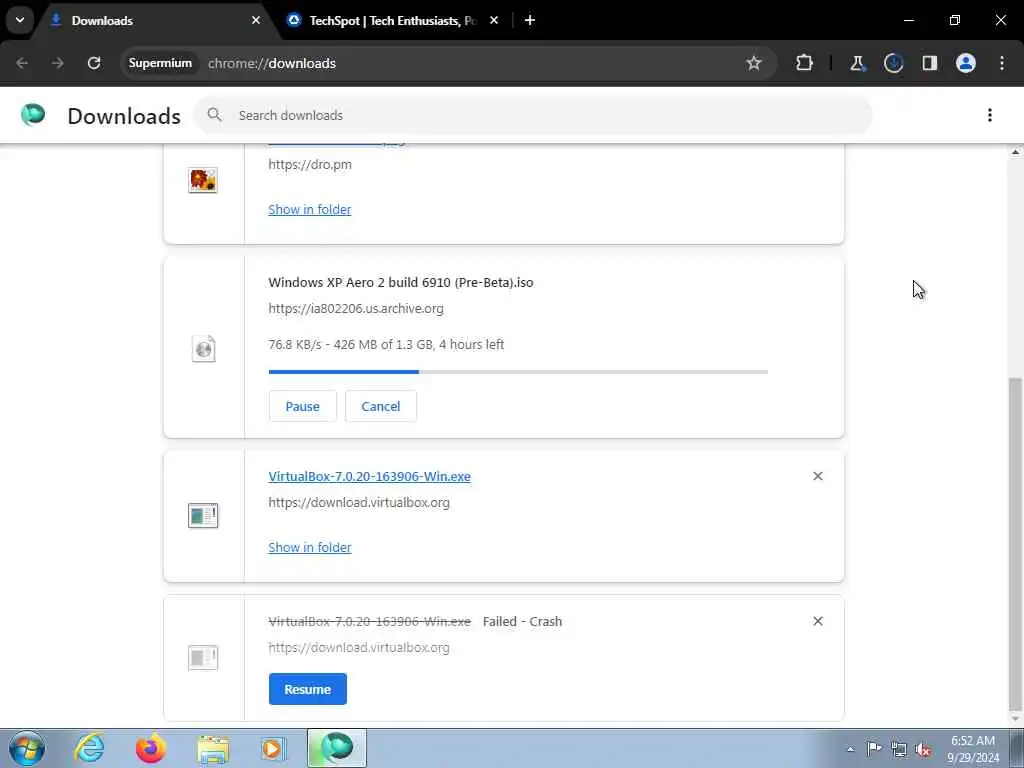Image resolution: width=1024 pixels, height=768 pixels.
Task: Open the VirtualBox-7.0.20-163906-Win.exe link
Action: (x=370, y=477)
